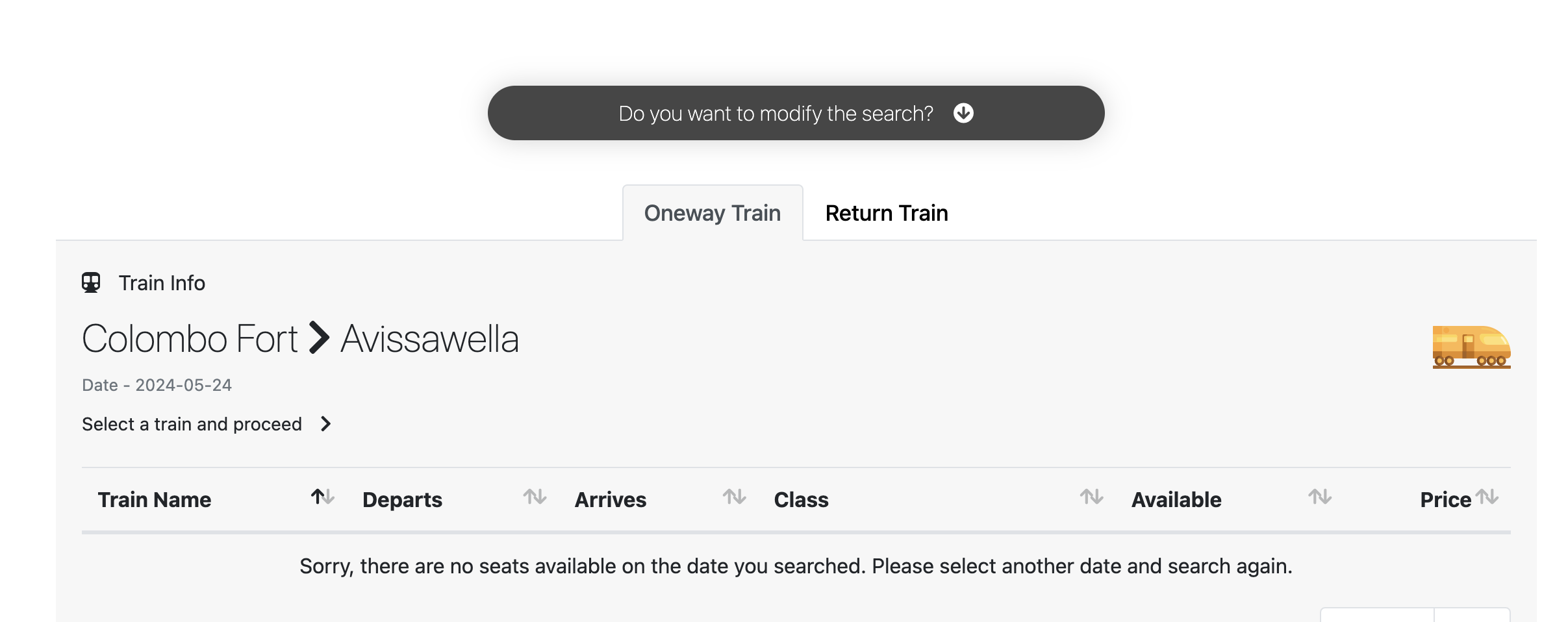Click the Date - 2024-05-24 text
Viewport: 1568px width, 622px height.
click(157, 385)
